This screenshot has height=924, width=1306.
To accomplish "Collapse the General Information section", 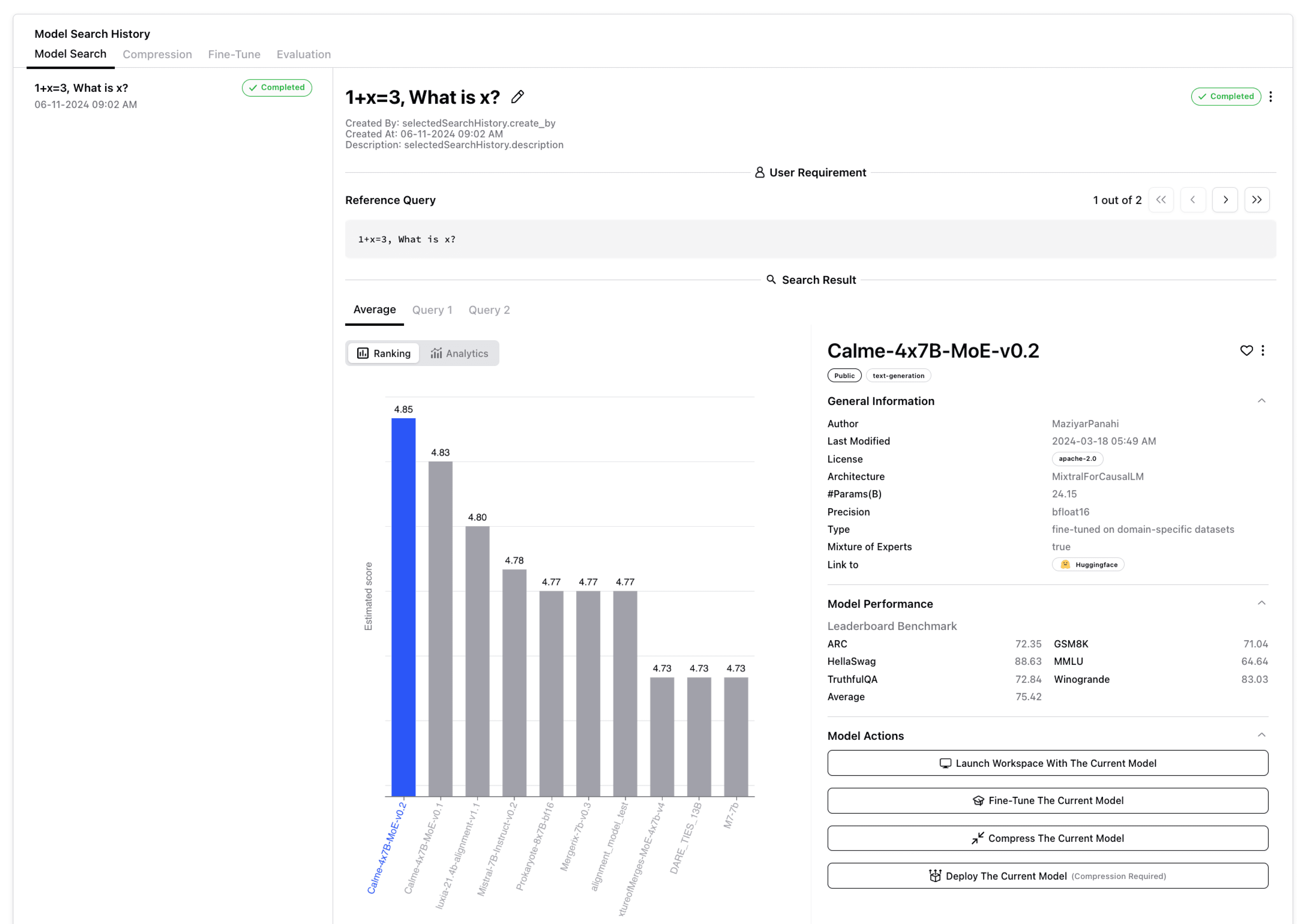I will (1261, 401).
